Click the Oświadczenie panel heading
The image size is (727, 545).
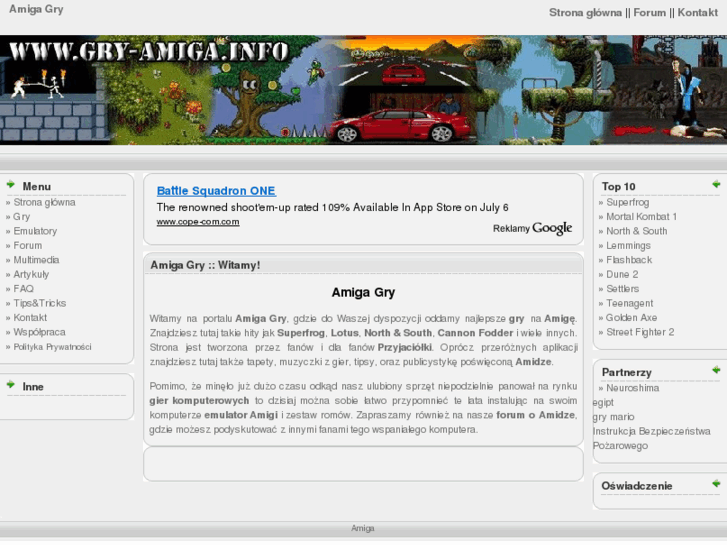point(637,486)
